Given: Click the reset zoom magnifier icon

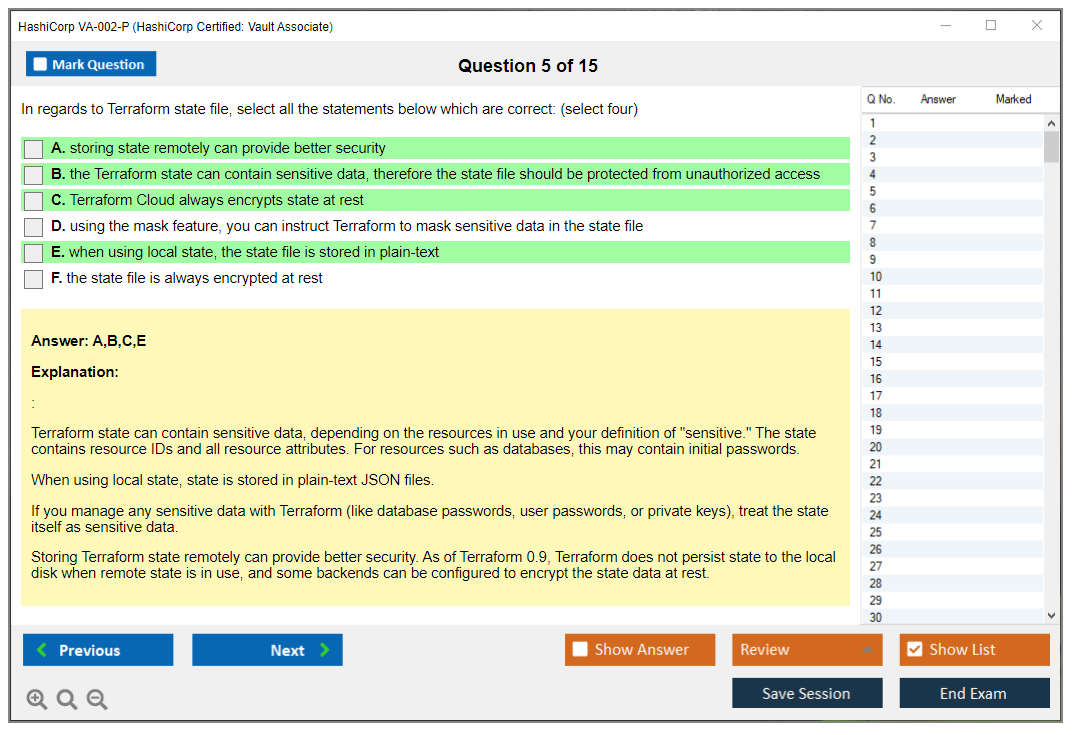Looking at the screenshot, I should [x=67, y=699].
